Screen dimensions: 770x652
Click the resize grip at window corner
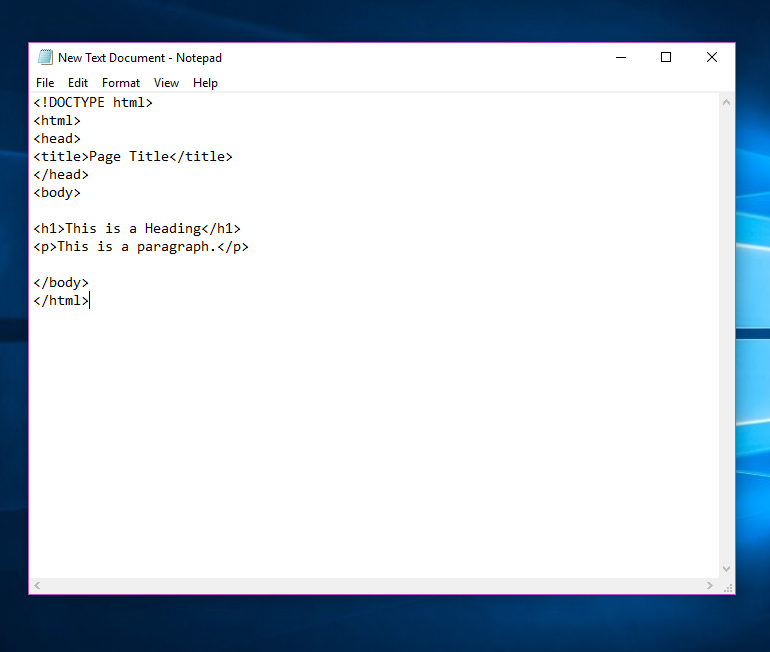(x=727, y=586)
